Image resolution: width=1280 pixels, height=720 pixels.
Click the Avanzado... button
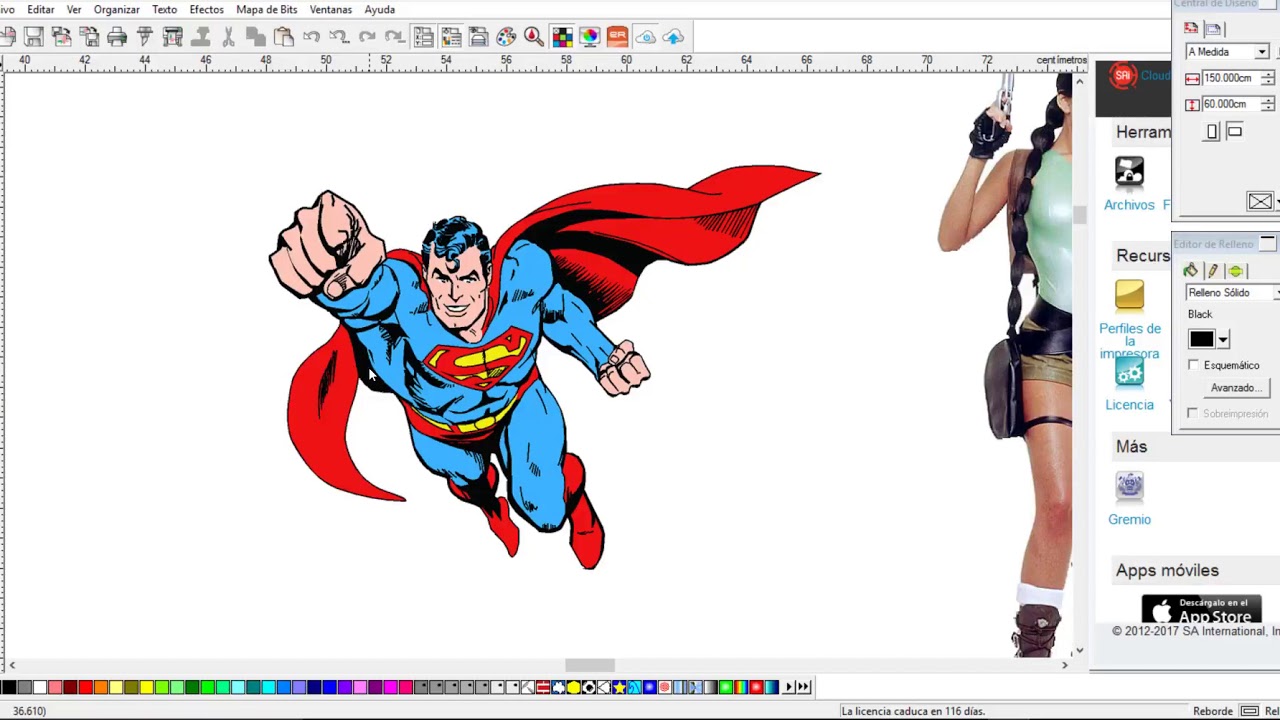click(1236, 388)
